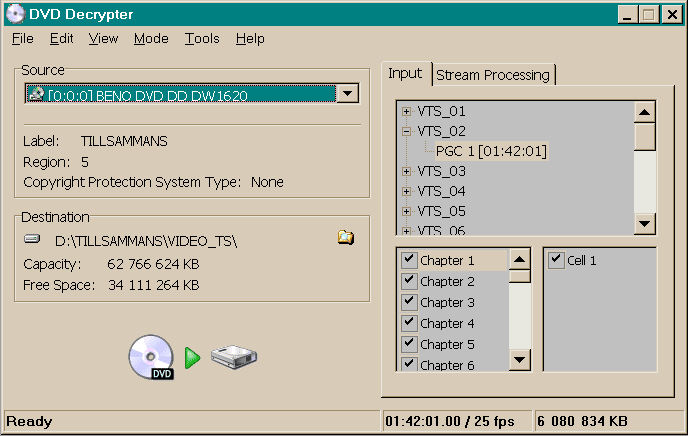Open the File menu

pos(22,38)
